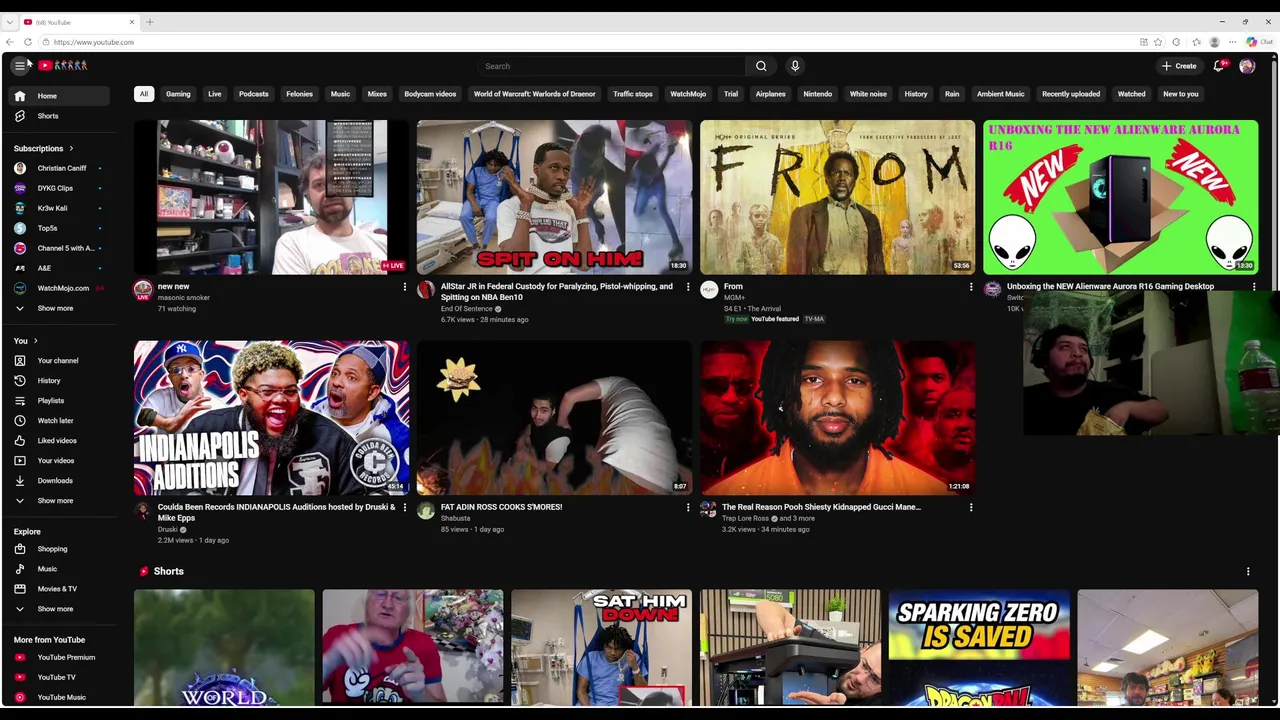Open YouTube Premium link
The height and width of the screenshot is (720, 1280).
60,657
